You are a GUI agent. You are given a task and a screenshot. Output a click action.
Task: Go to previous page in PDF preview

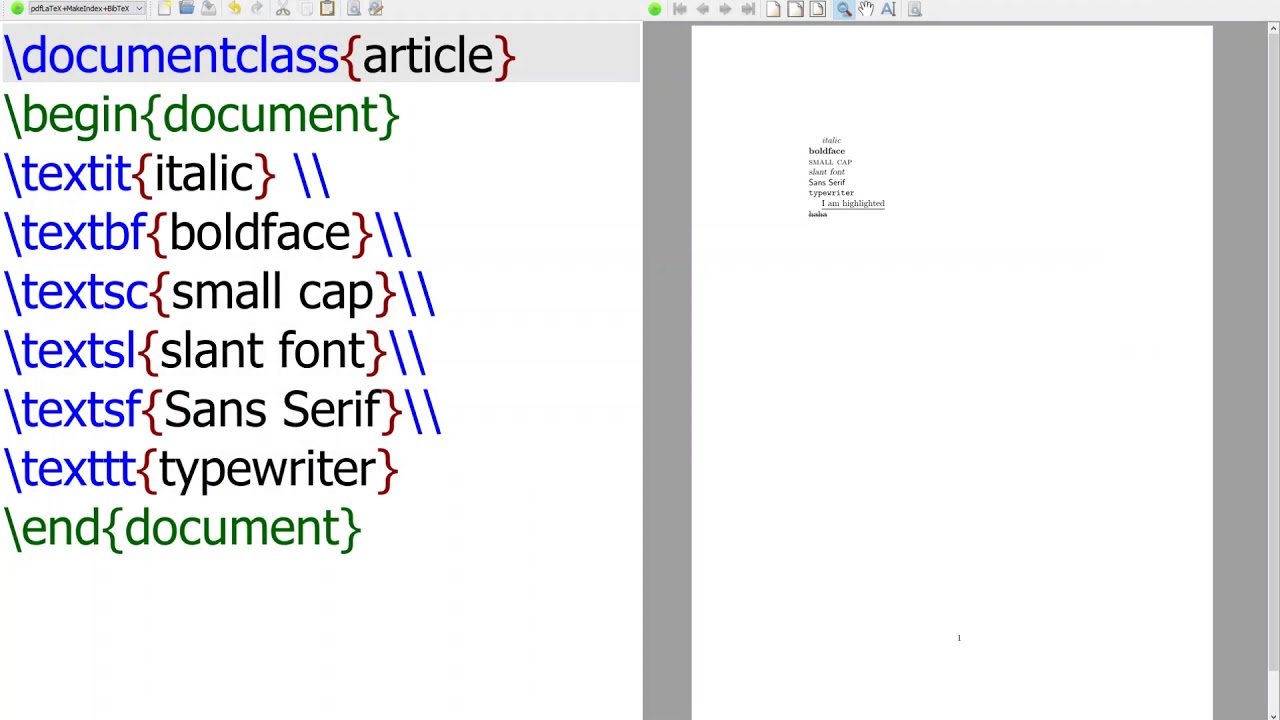click(702, 9)
